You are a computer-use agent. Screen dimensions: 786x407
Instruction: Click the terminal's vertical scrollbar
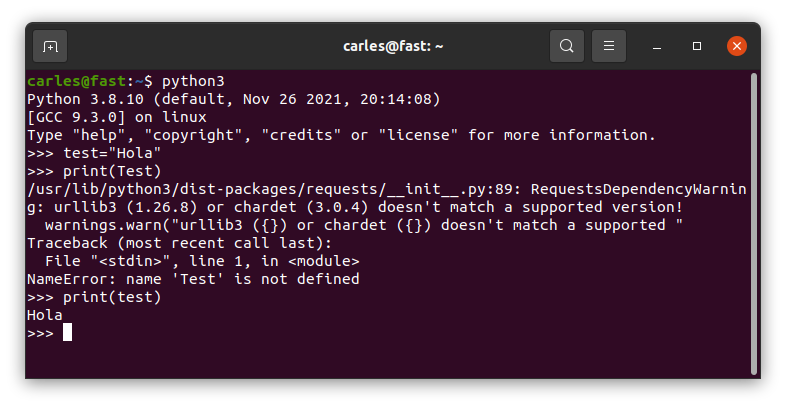click(753, 224)
